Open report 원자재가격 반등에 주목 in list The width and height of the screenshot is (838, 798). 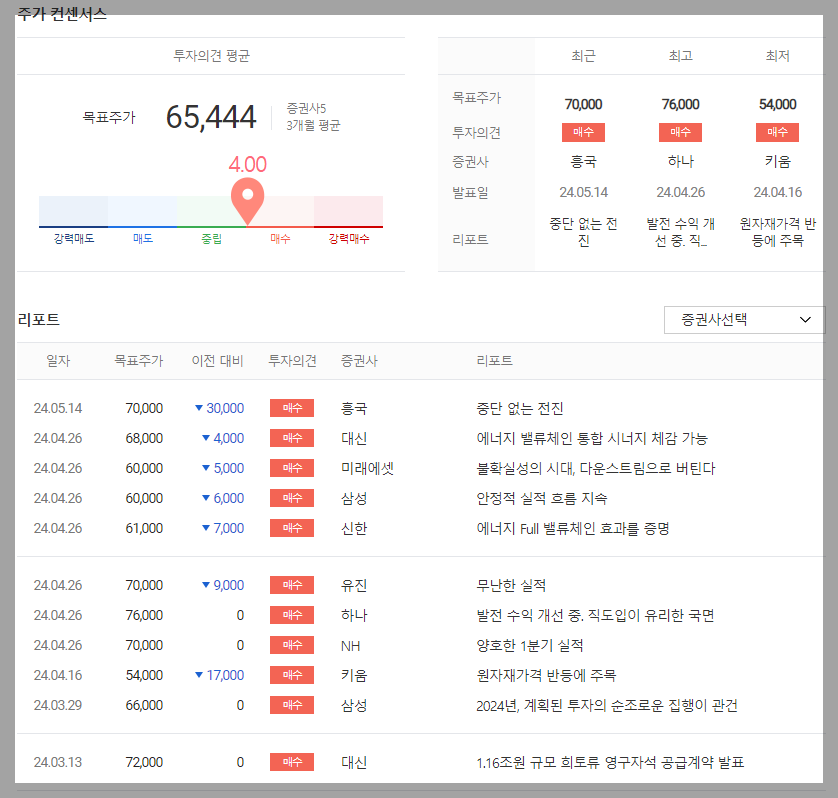click(546, 675)
